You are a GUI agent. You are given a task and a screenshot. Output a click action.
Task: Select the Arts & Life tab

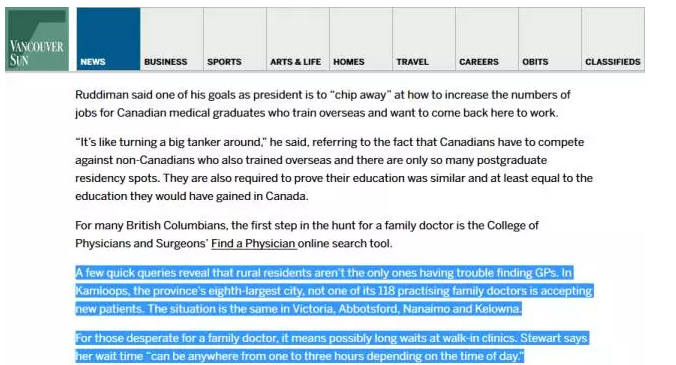click(297, 39)
